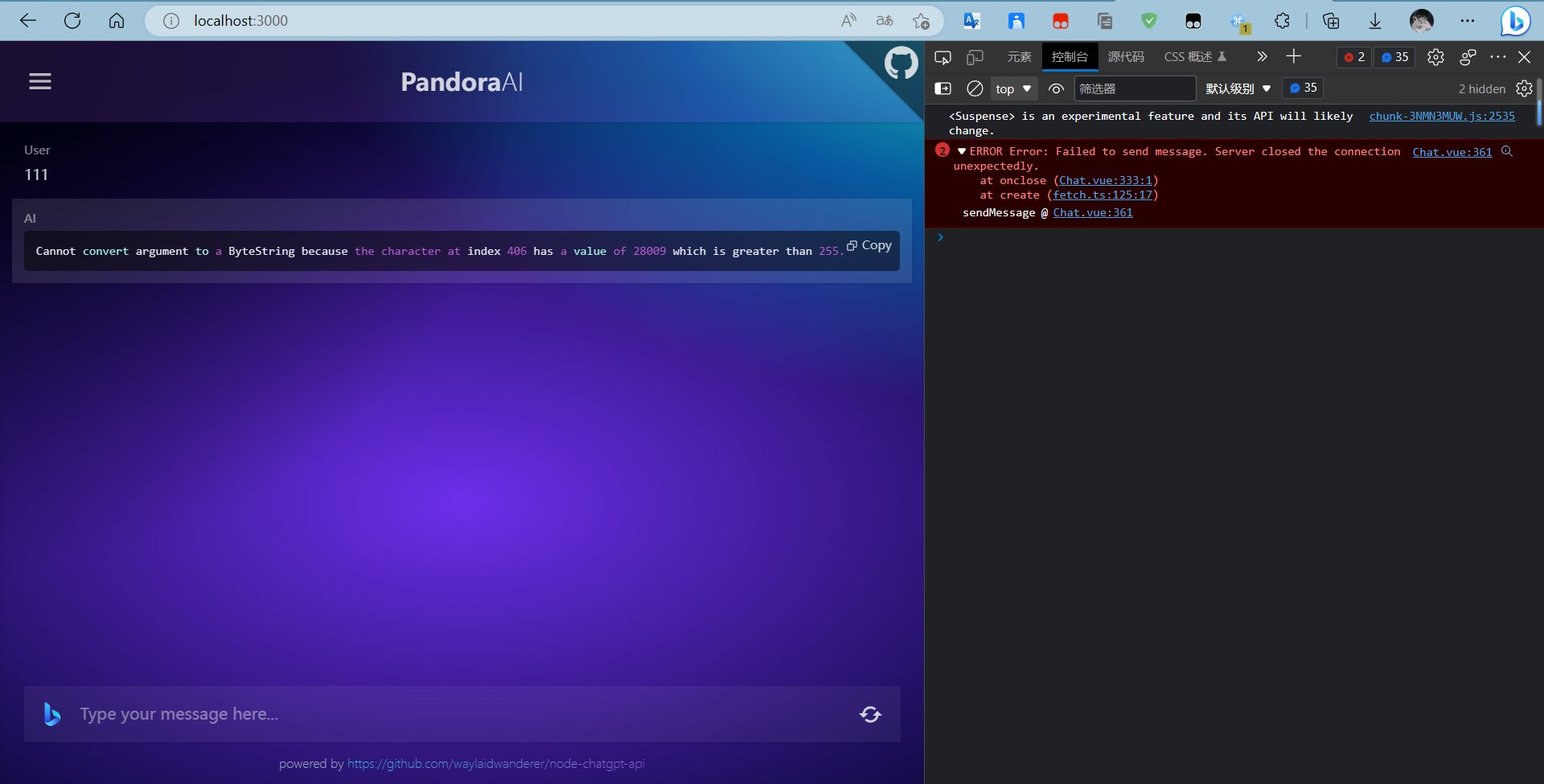
Task: Select the user message text 111
Action: (x=36, y=174)
